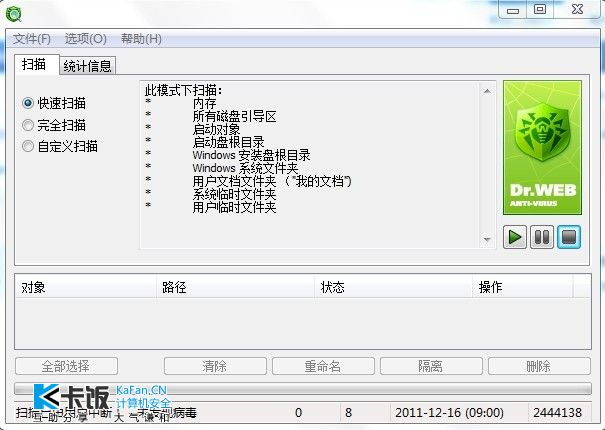Image resolution: width=605 pixels, height=430 pixels.
Task: Close the Dr.Web scanner window
Action: tap(578, 9)
